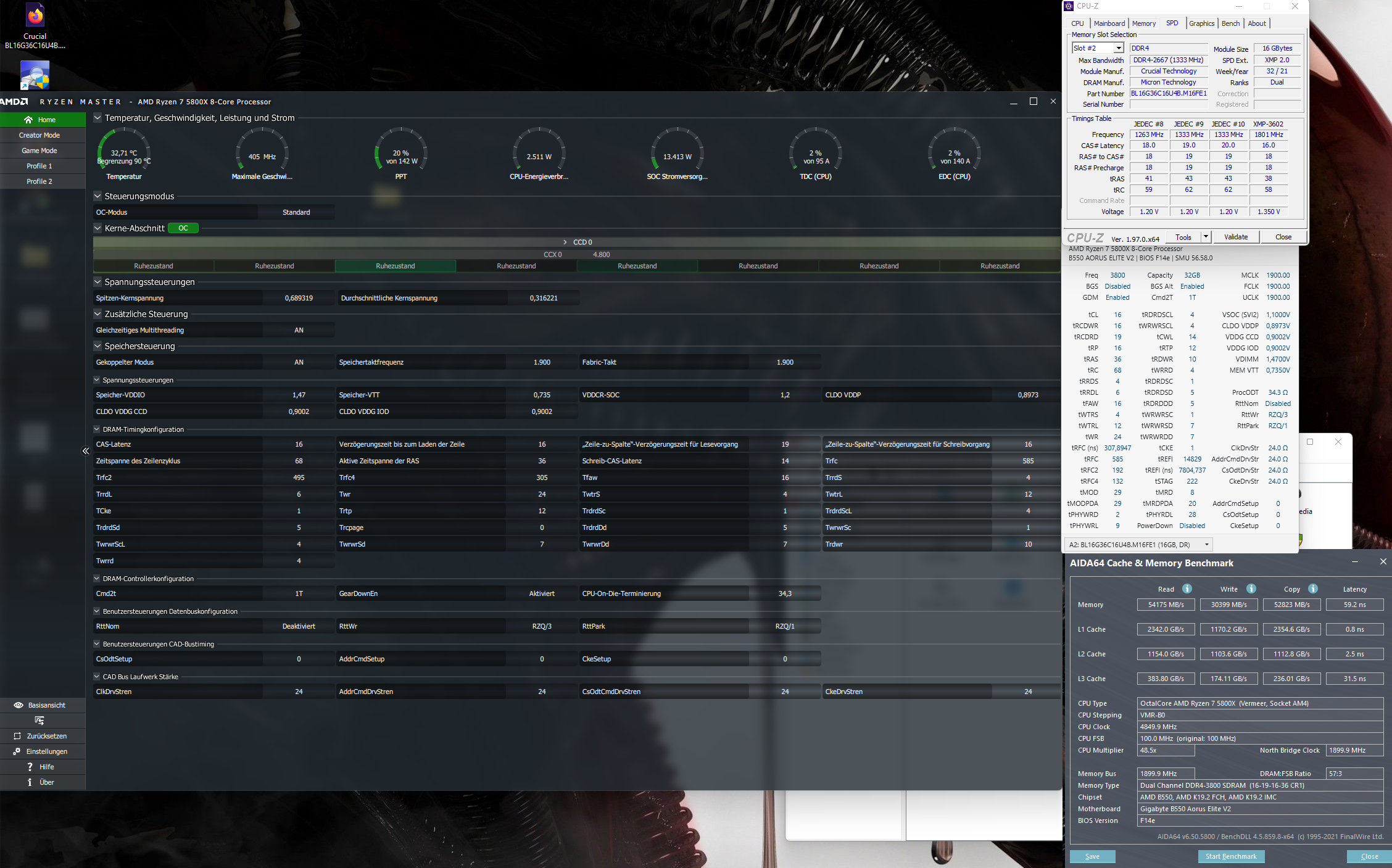Viewport: 1392px width, 868px height.
Task: Click the Über info icon
Action: [30, 782]
